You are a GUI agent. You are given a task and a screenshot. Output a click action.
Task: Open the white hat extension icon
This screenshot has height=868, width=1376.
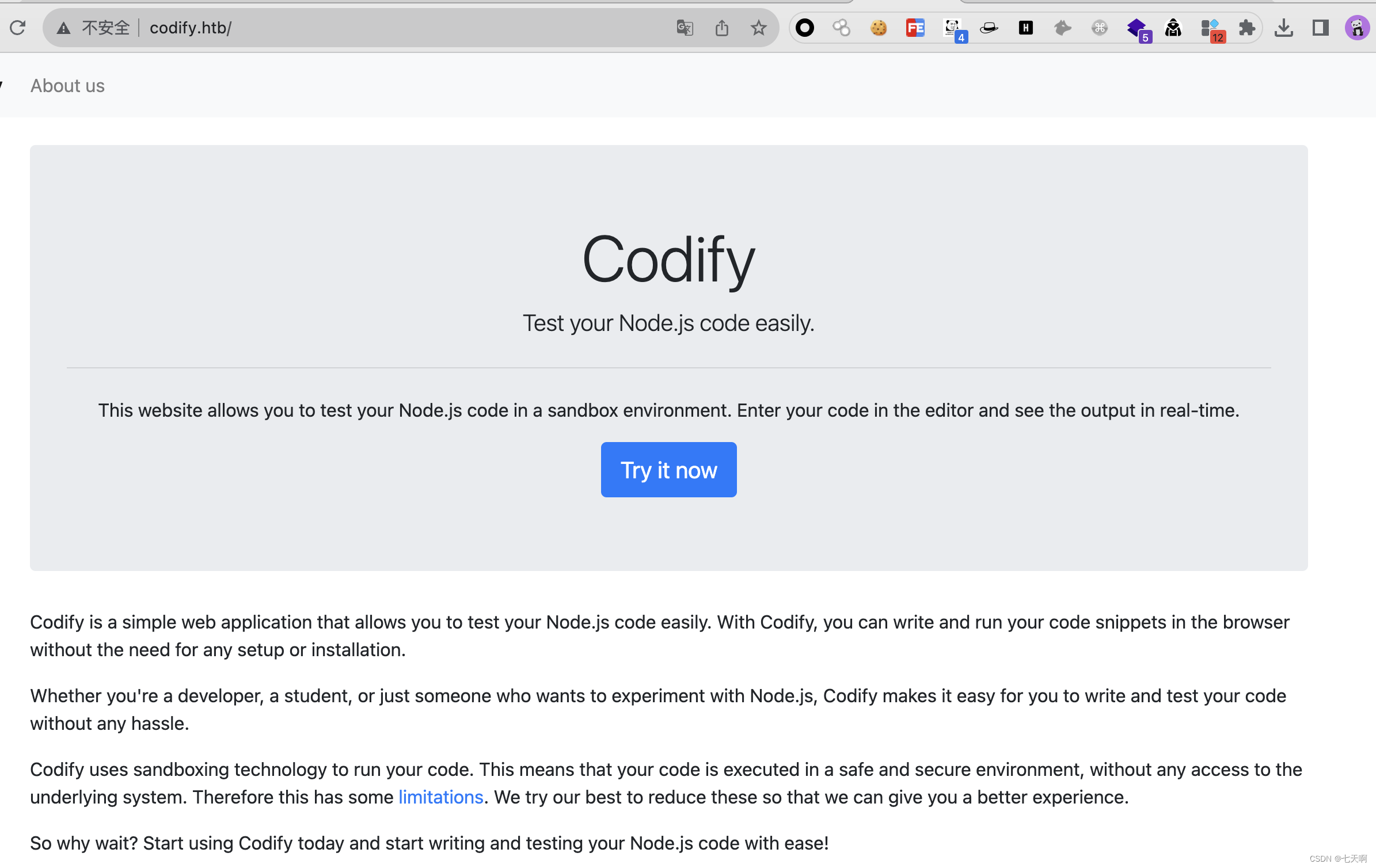click(x=989, y=28)
